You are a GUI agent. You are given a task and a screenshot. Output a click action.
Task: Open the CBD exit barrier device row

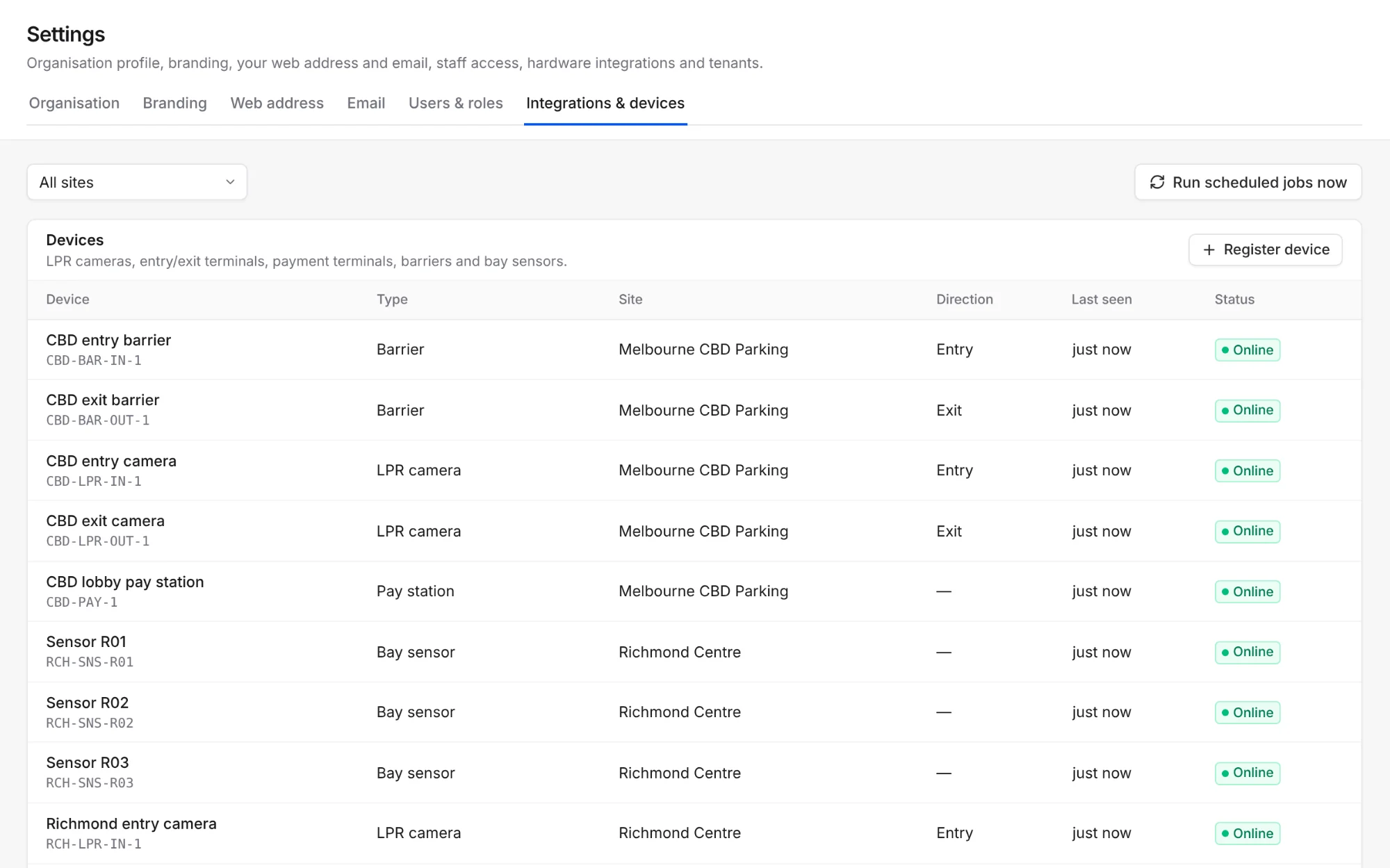click(x=694, y=410)
